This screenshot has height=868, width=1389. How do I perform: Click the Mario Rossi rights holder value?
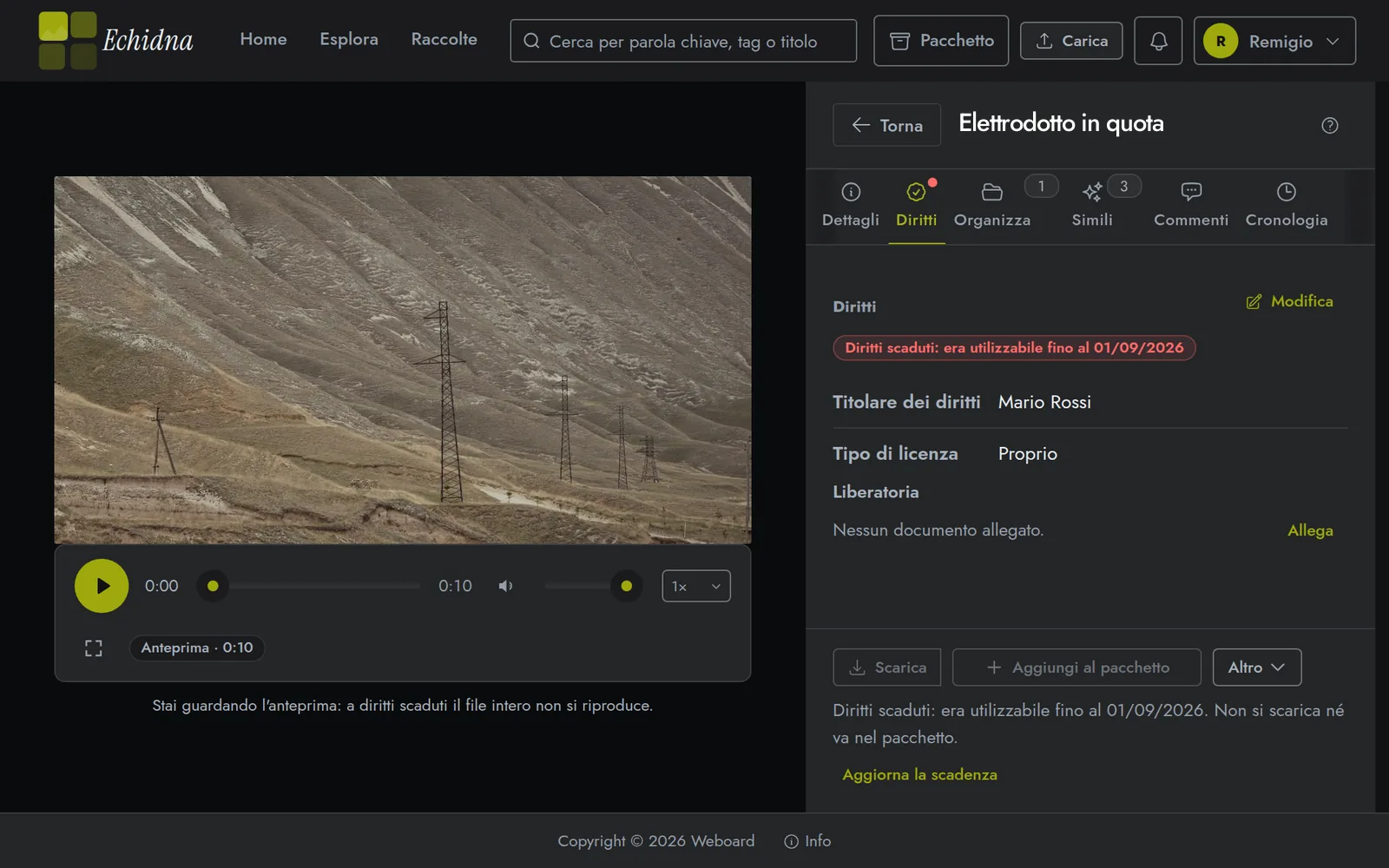(1044, 402)
